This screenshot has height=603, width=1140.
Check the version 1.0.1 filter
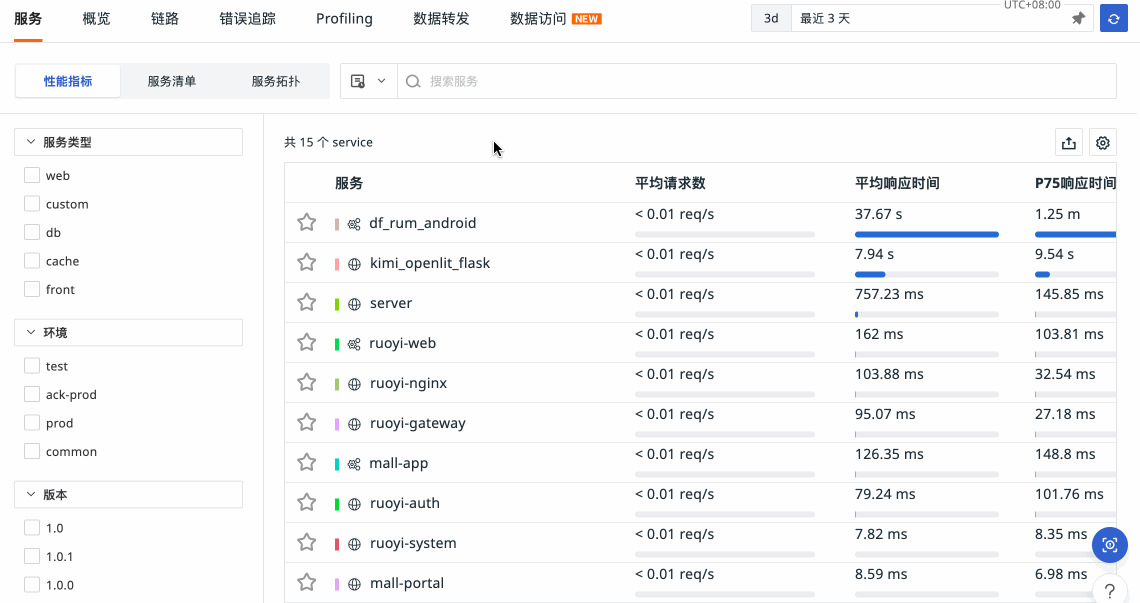32,556
